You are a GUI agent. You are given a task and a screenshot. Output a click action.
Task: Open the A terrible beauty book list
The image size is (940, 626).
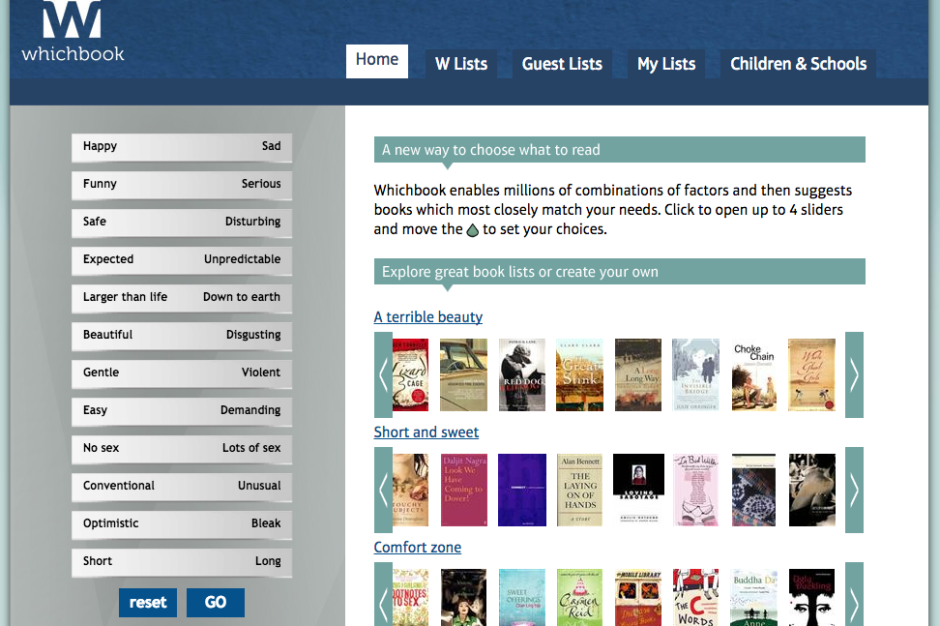coord(428,317)
